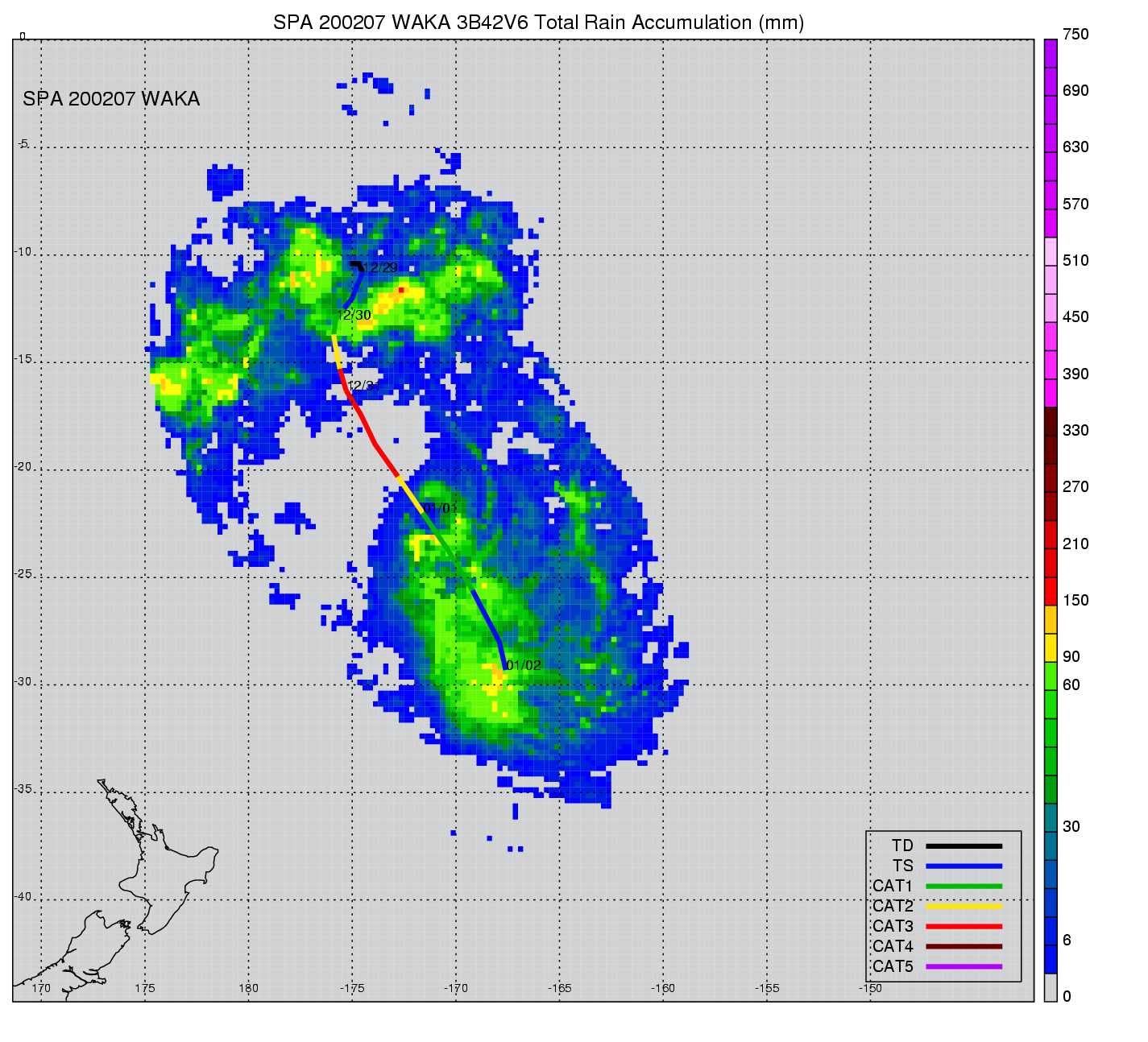Click the yellow 90 mm color bar segment

coord(1051,648)
